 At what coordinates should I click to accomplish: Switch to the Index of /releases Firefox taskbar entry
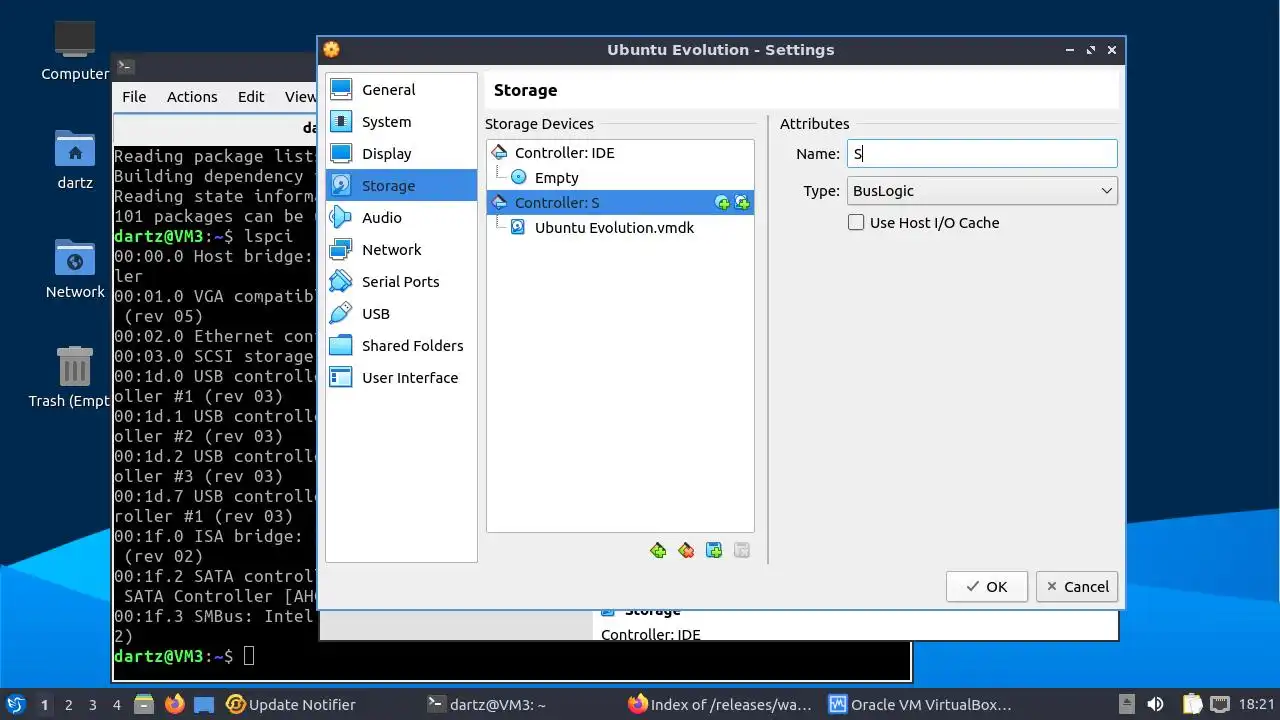720,705
